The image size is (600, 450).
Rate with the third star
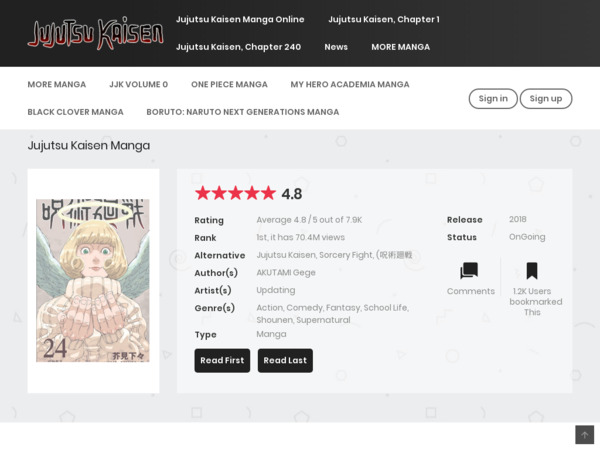[x=235, y=193]
